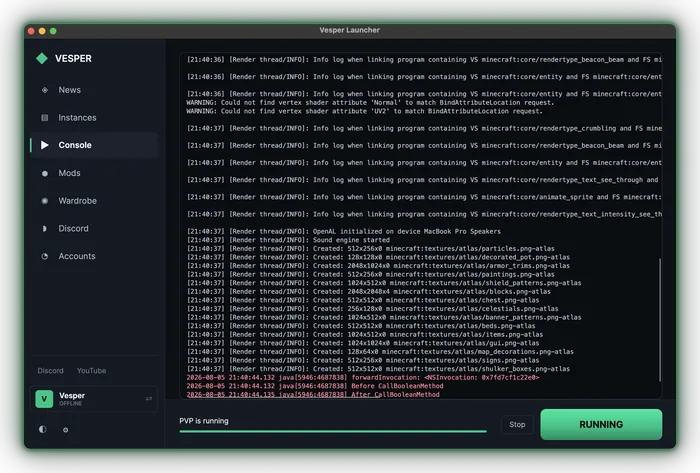Viewport: 700px width, 473px height.
Task: Click the 'Normal' vertex shader warning line
Action: pos(370,103)
